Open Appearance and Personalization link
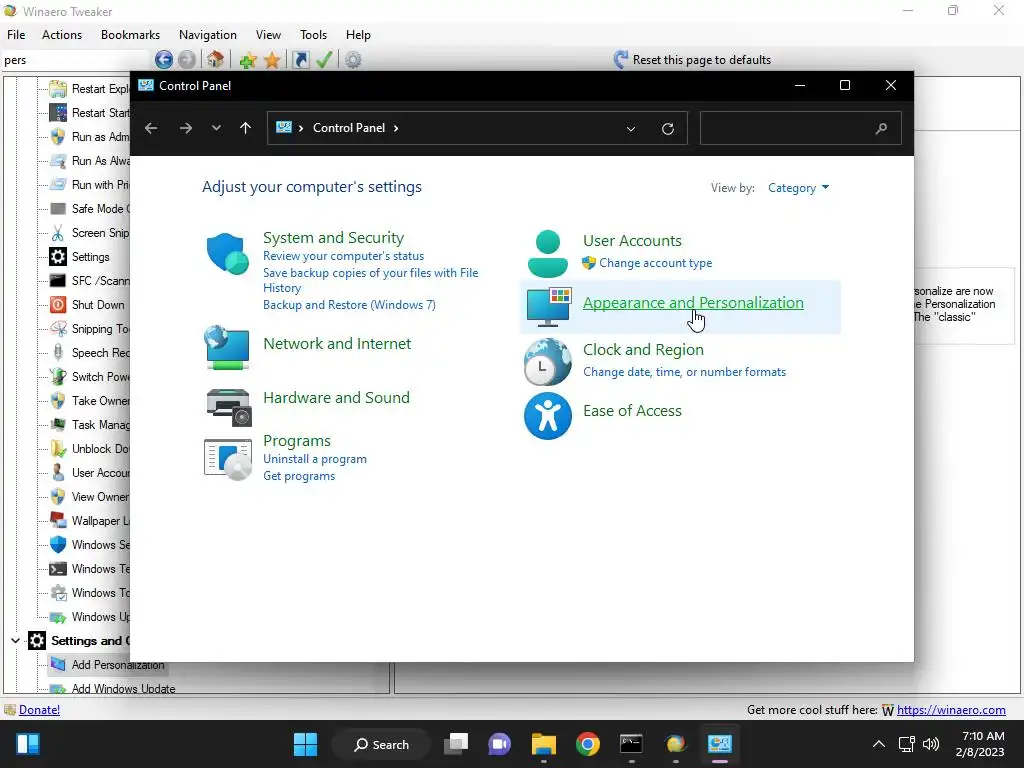1024x768 pixels. tap(693, 302)
